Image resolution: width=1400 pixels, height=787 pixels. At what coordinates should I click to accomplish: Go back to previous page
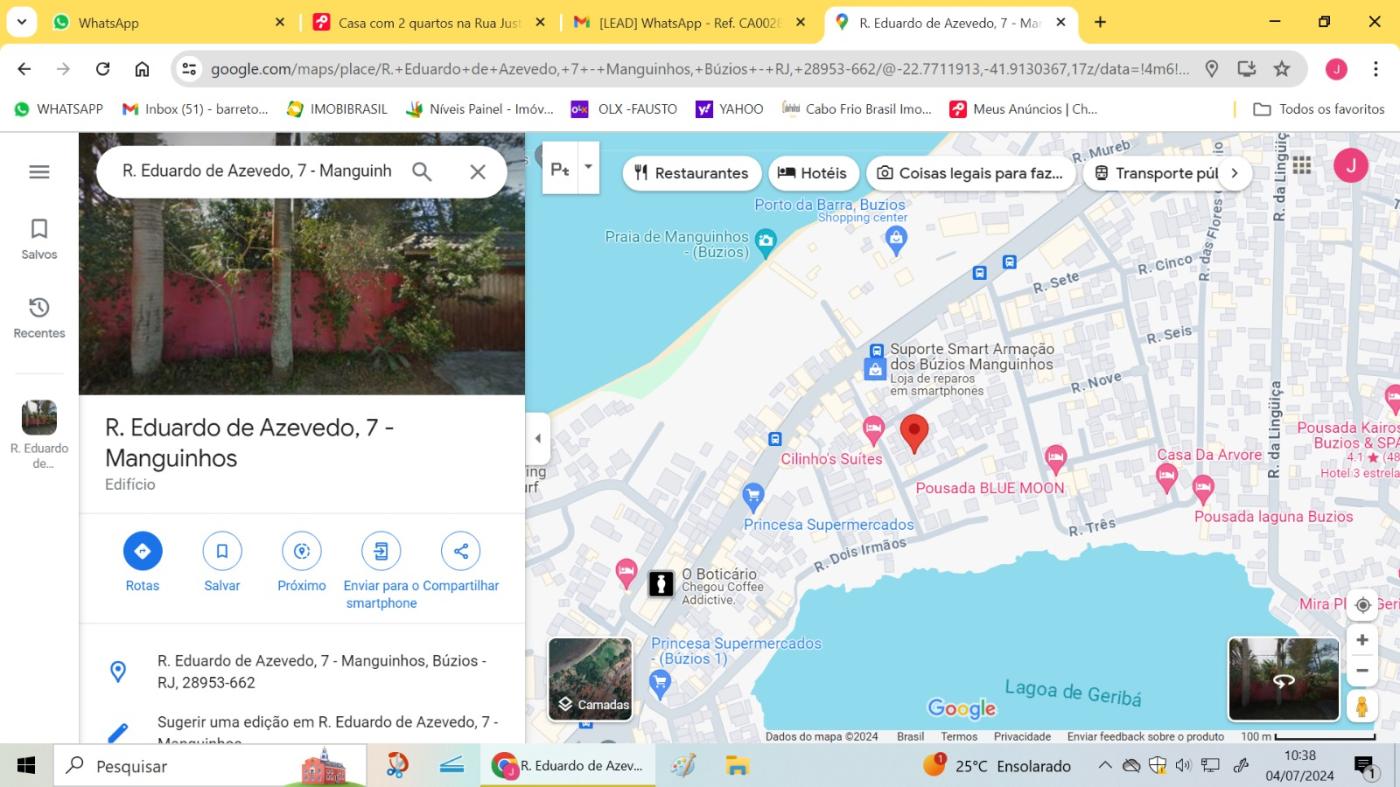(24, 69)
